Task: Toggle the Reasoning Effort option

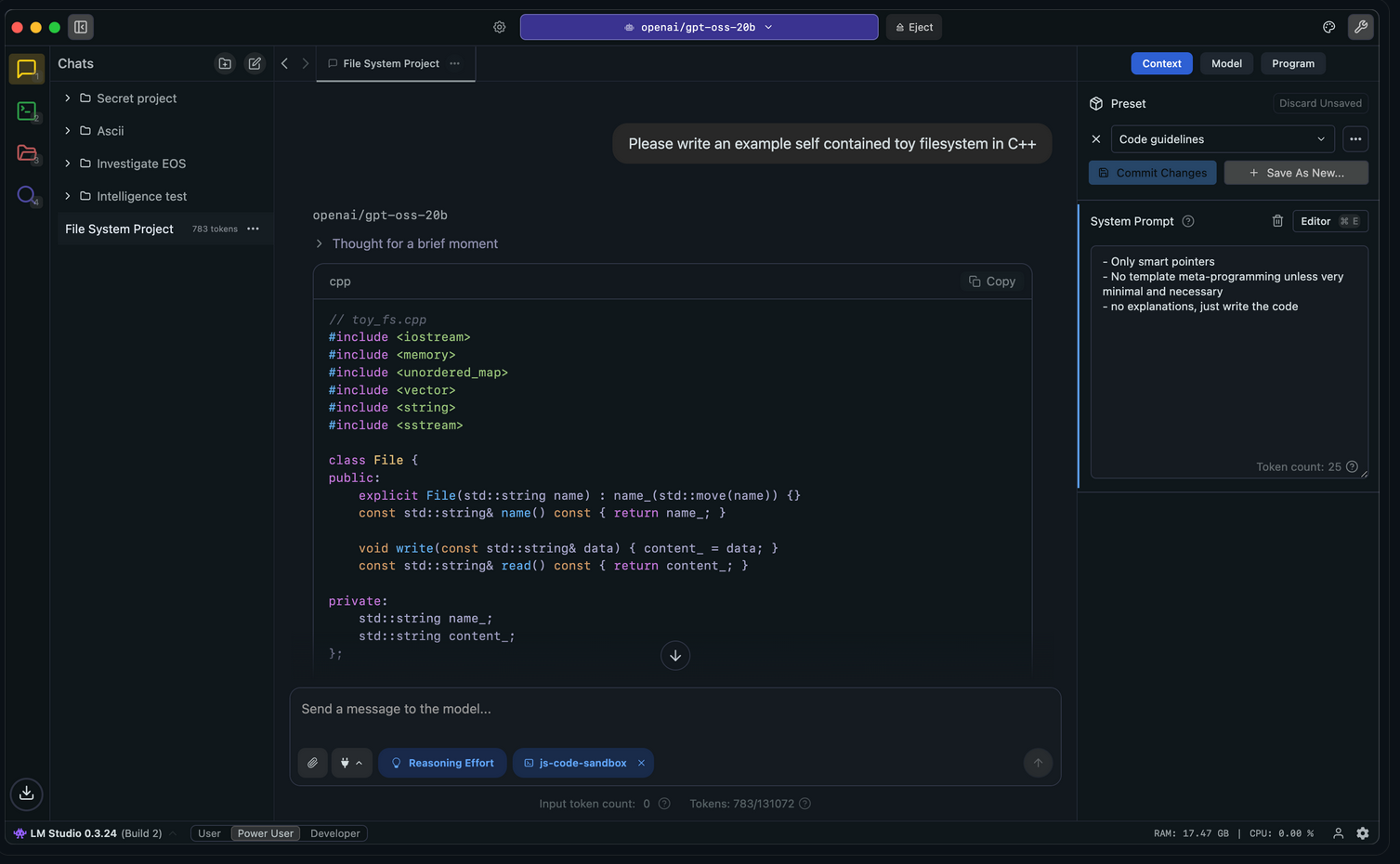Action: [x=442, y=763]
